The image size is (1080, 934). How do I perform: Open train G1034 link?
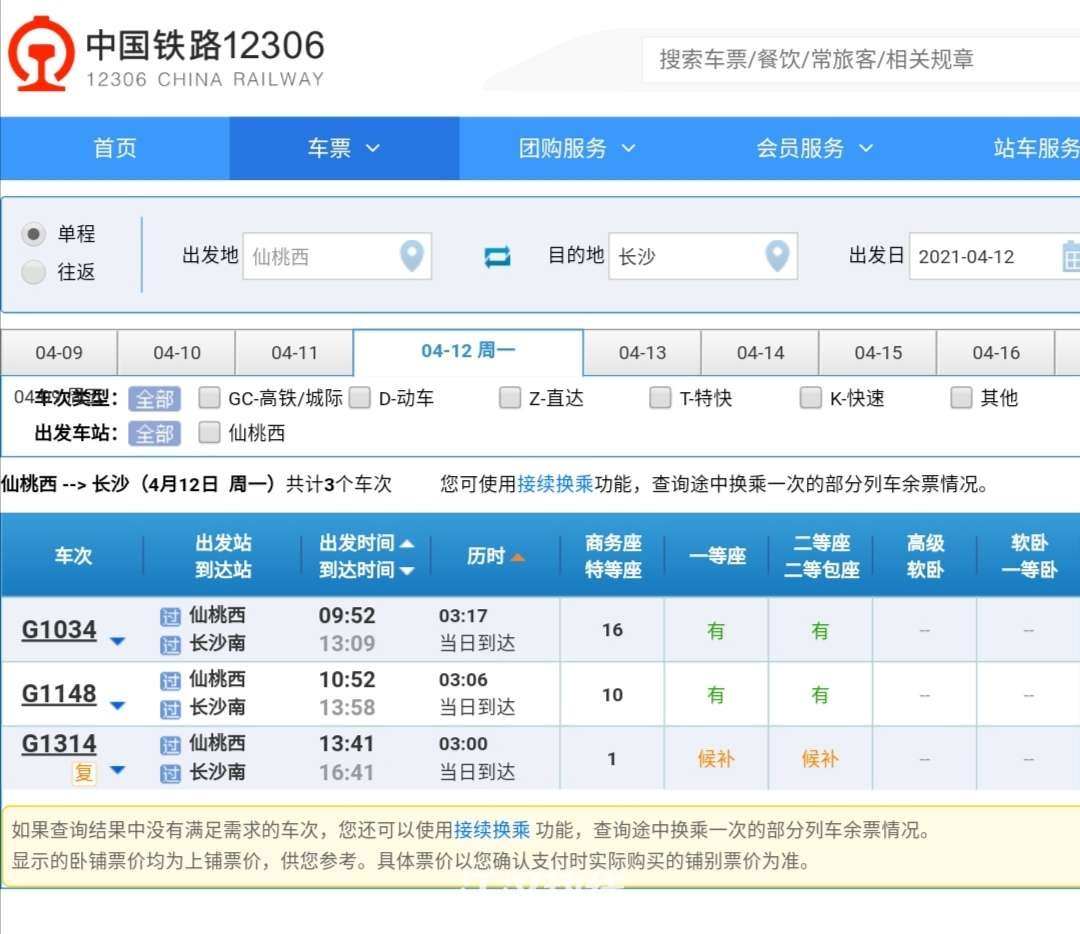(59, 630)
